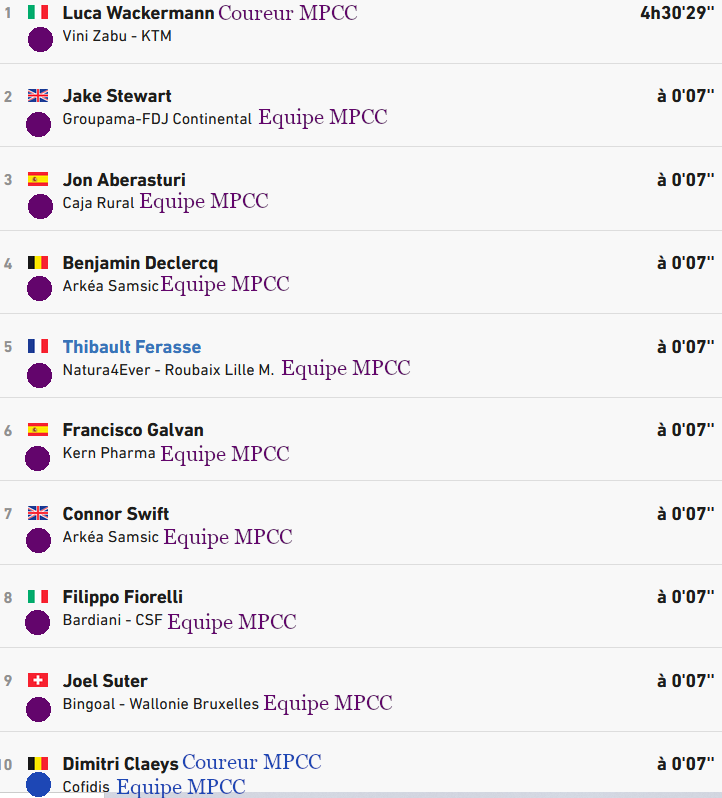722x798 pixels.
Task: Click Equipe MPCC label next to Groupama-FDJ Continental
Action: [323, 118]
